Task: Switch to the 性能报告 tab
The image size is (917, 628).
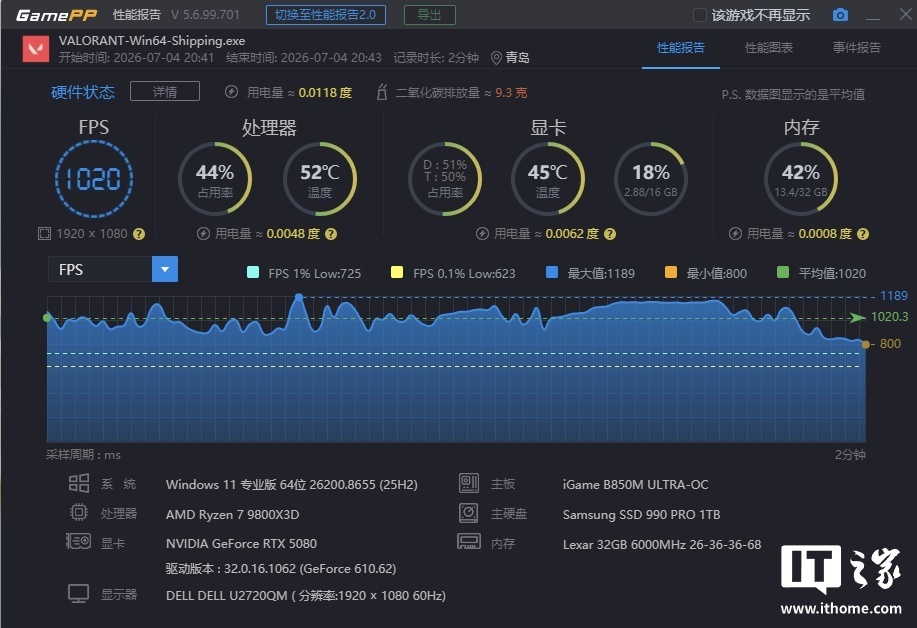Action: coord(681,48)
